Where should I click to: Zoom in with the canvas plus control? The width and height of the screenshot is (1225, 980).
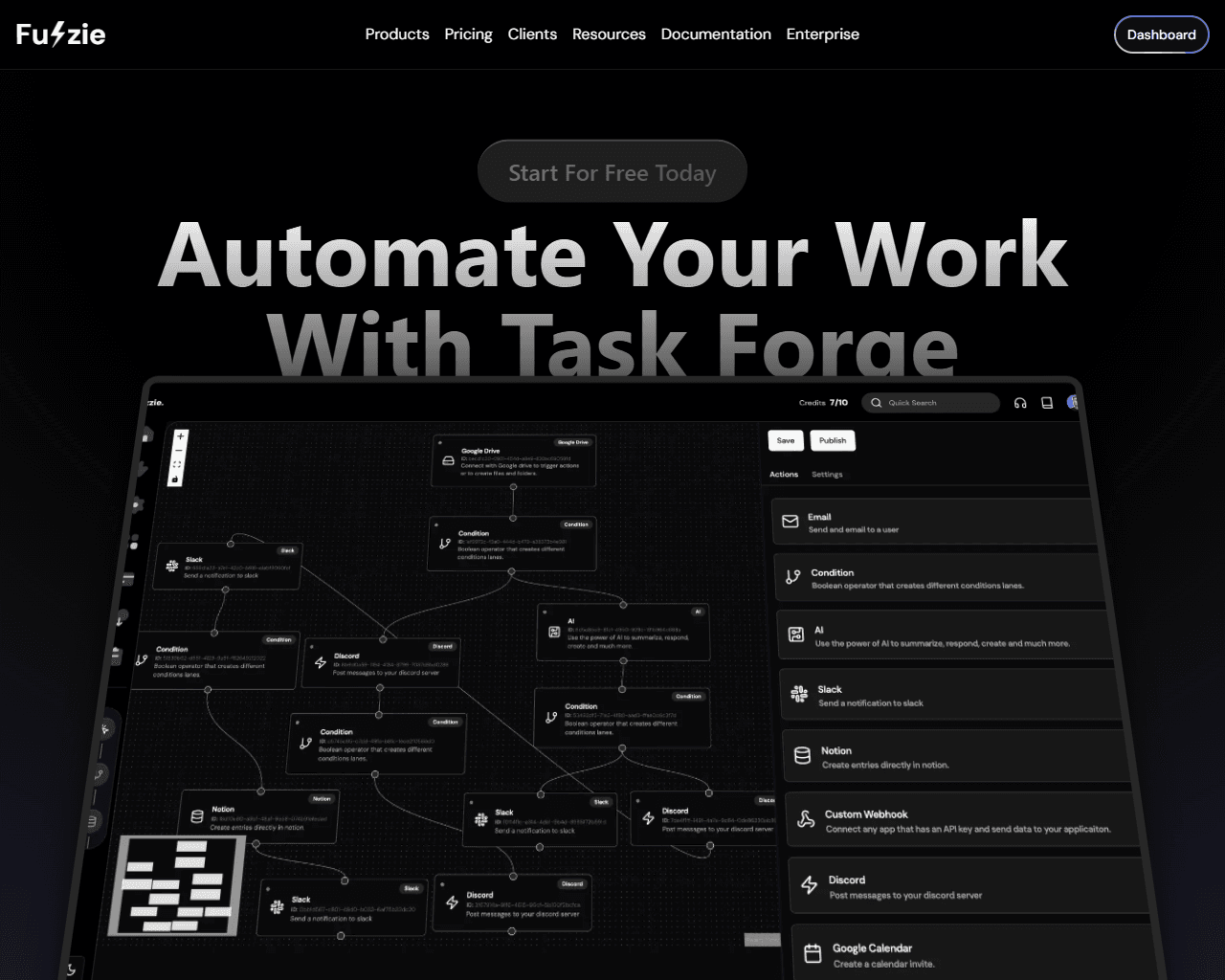tap(180, 436)
